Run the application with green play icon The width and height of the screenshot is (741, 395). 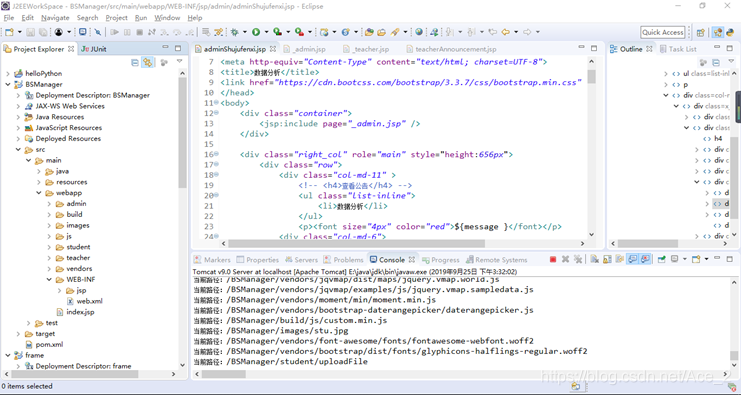point(256,32)
